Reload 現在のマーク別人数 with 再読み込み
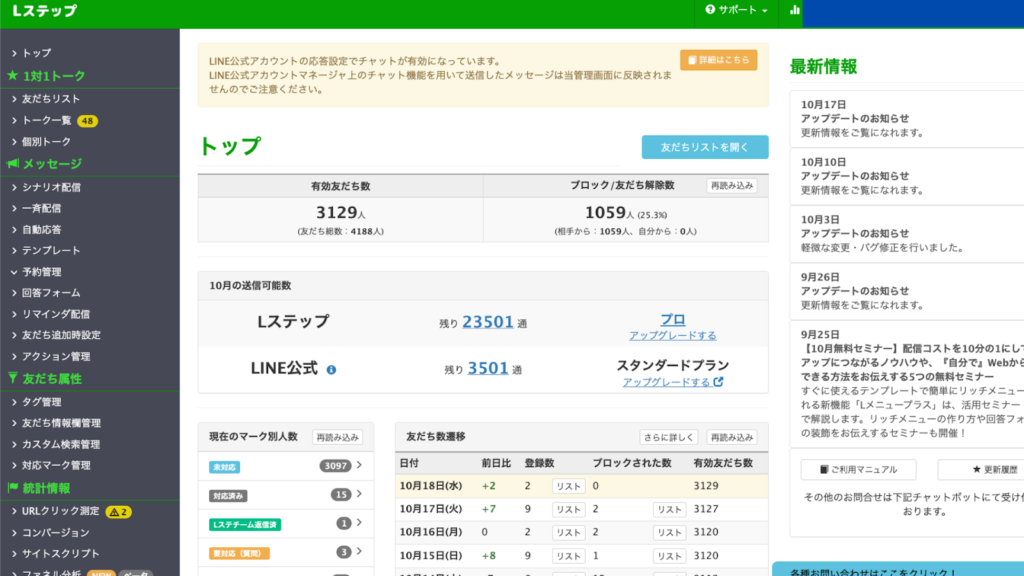 (x=337, y=438)
